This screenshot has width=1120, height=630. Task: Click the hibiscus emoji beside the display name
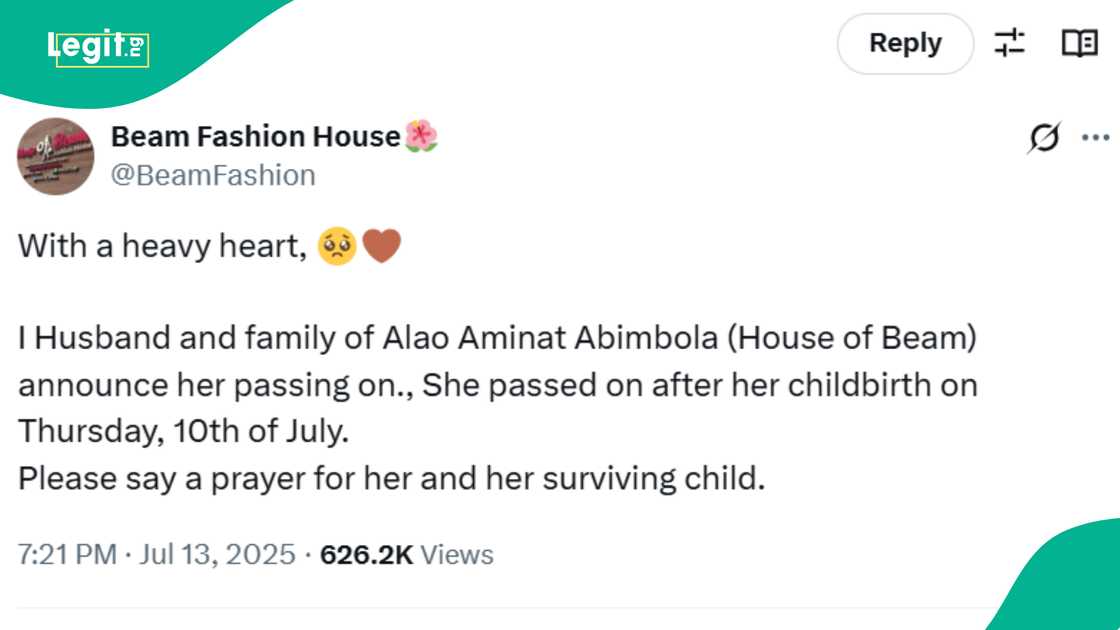click(x=421, y=135)
